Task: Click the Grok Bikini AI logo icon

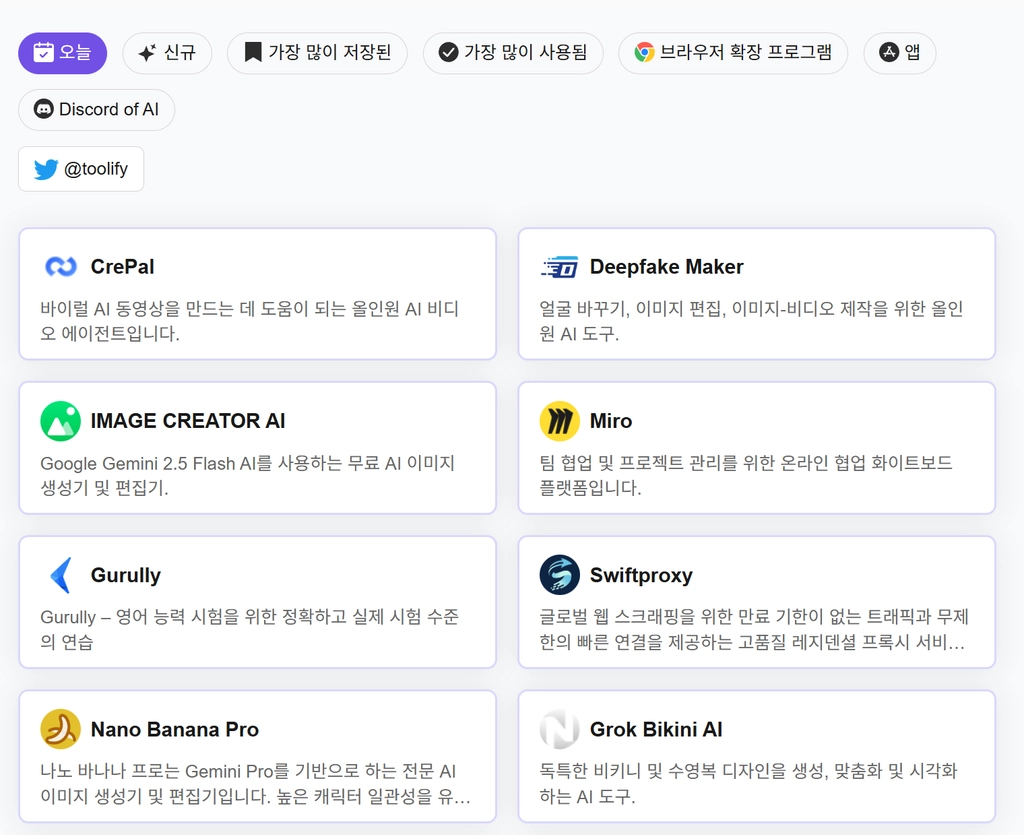Action: [x=560, y=729]
